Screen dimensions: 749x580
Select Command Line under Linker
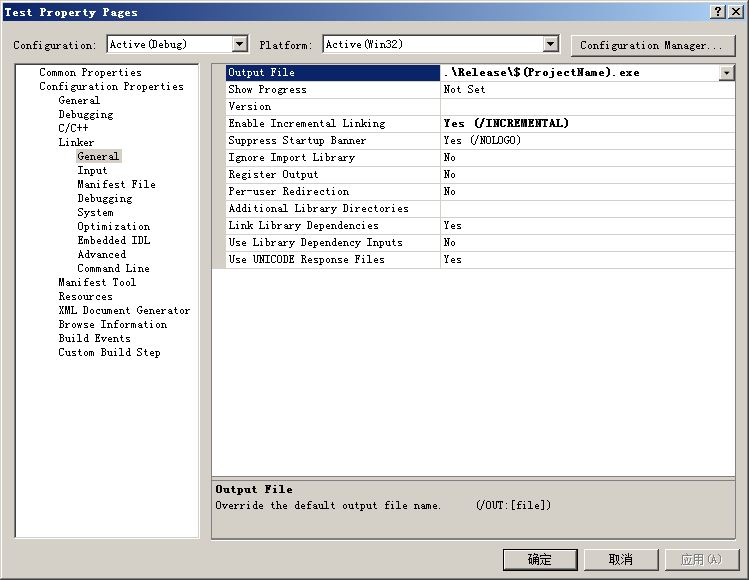[113, 268]
